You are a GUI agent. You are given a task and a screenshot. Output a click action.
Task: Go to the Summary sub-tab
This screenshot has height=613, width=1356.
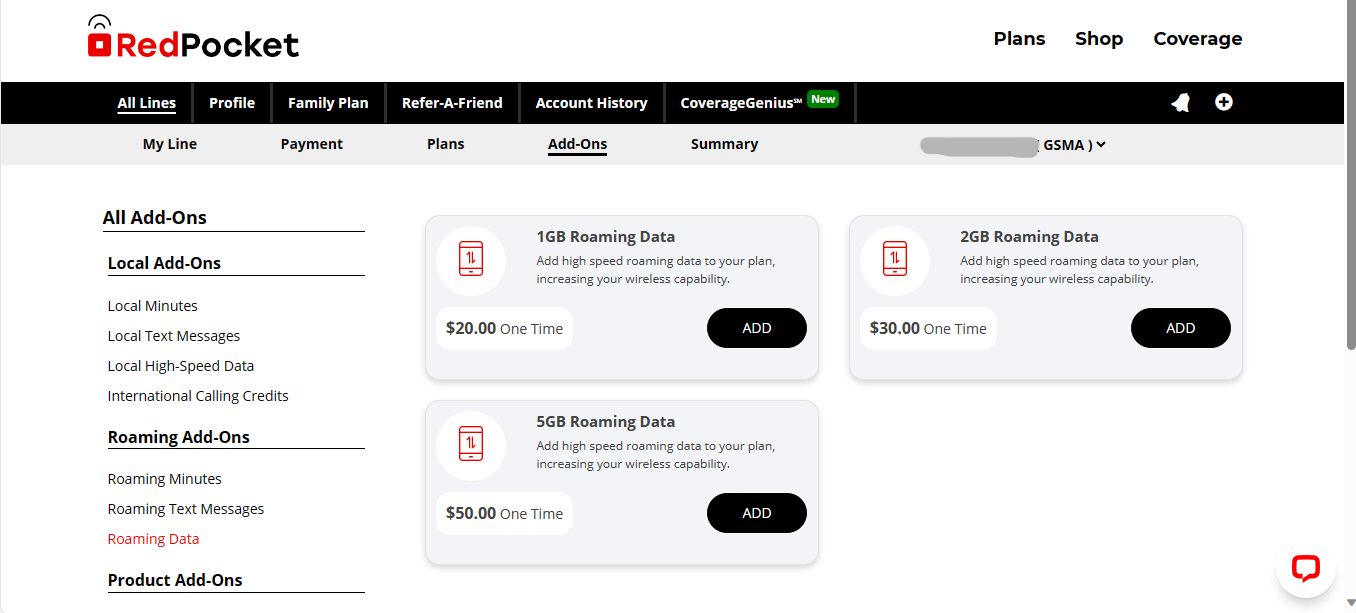click(724, 144)
